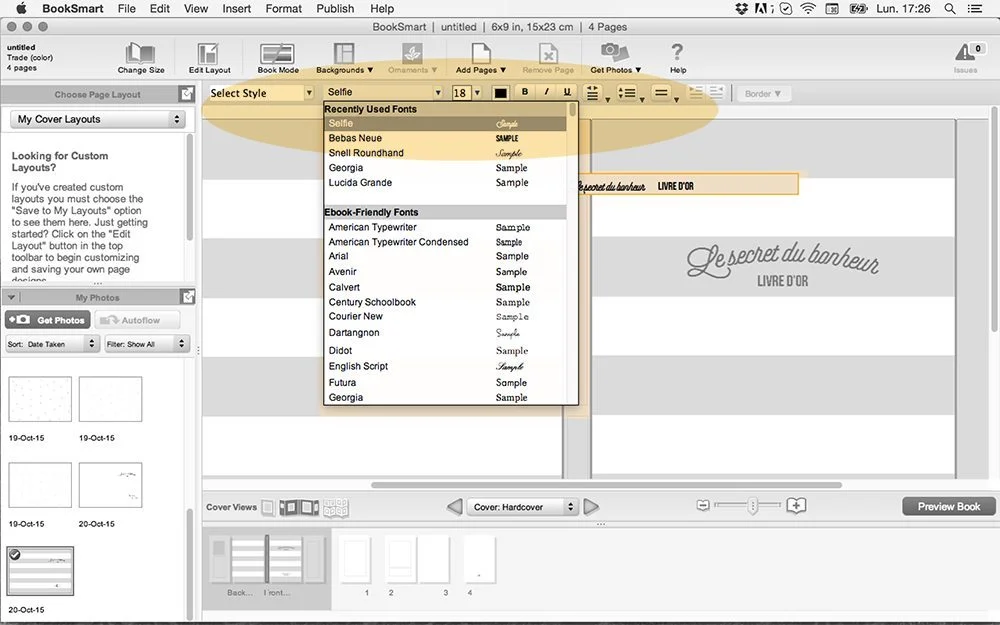Image resolution: width=1000 pixels, height=625 pixels.
Task: Detach the My Photos panel
Action: click(187, 297)
